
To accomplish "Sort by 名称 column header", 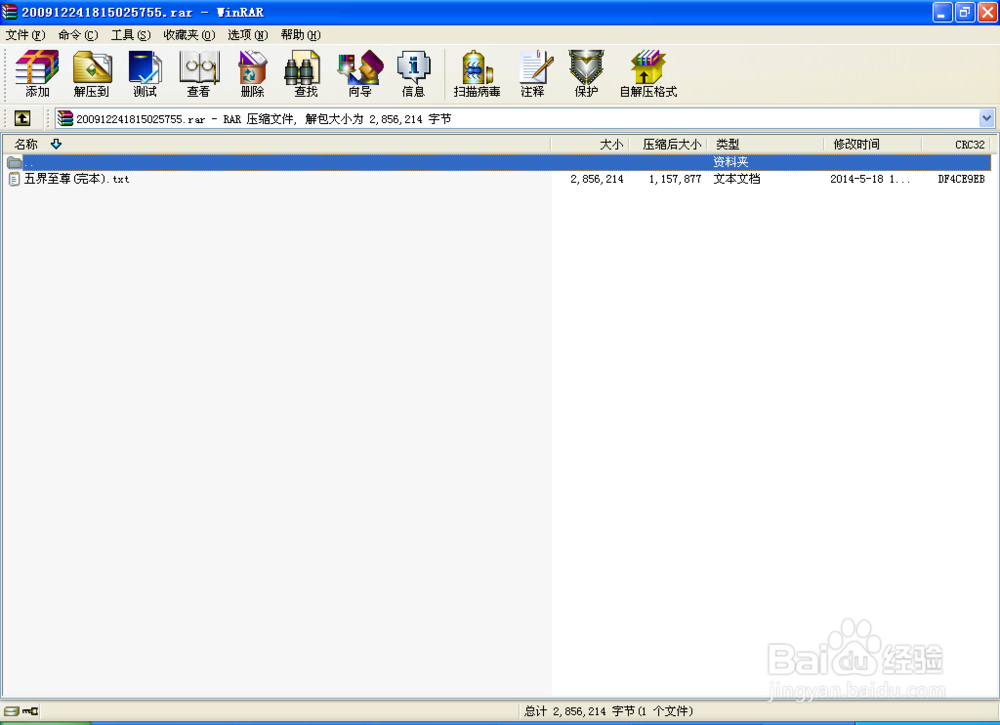I will tap(276, 144).
